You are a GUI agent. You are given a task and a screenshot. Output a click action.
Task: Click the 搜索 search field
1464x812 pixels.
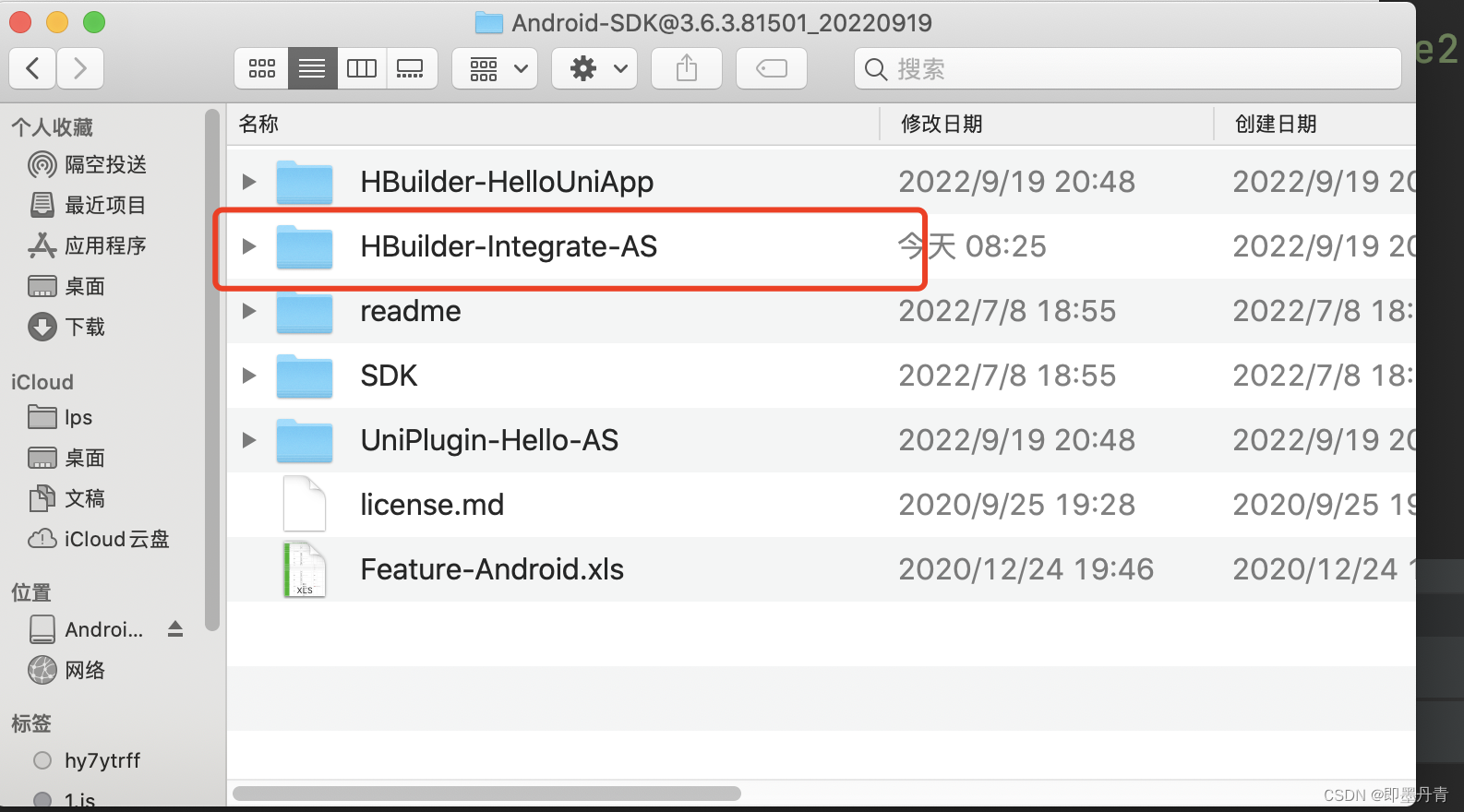tap(1128, 68)
